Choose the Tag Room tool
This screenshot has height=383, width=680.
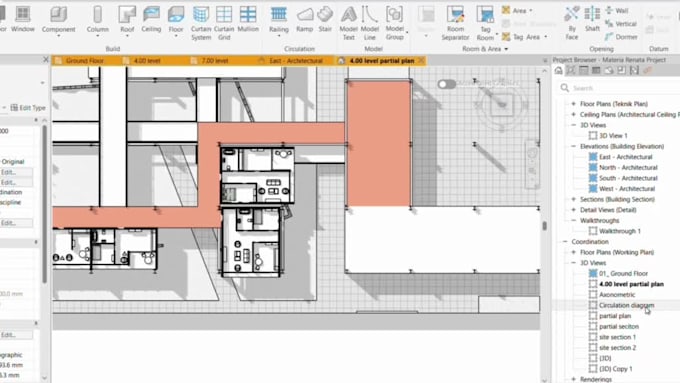pos(485,23)
